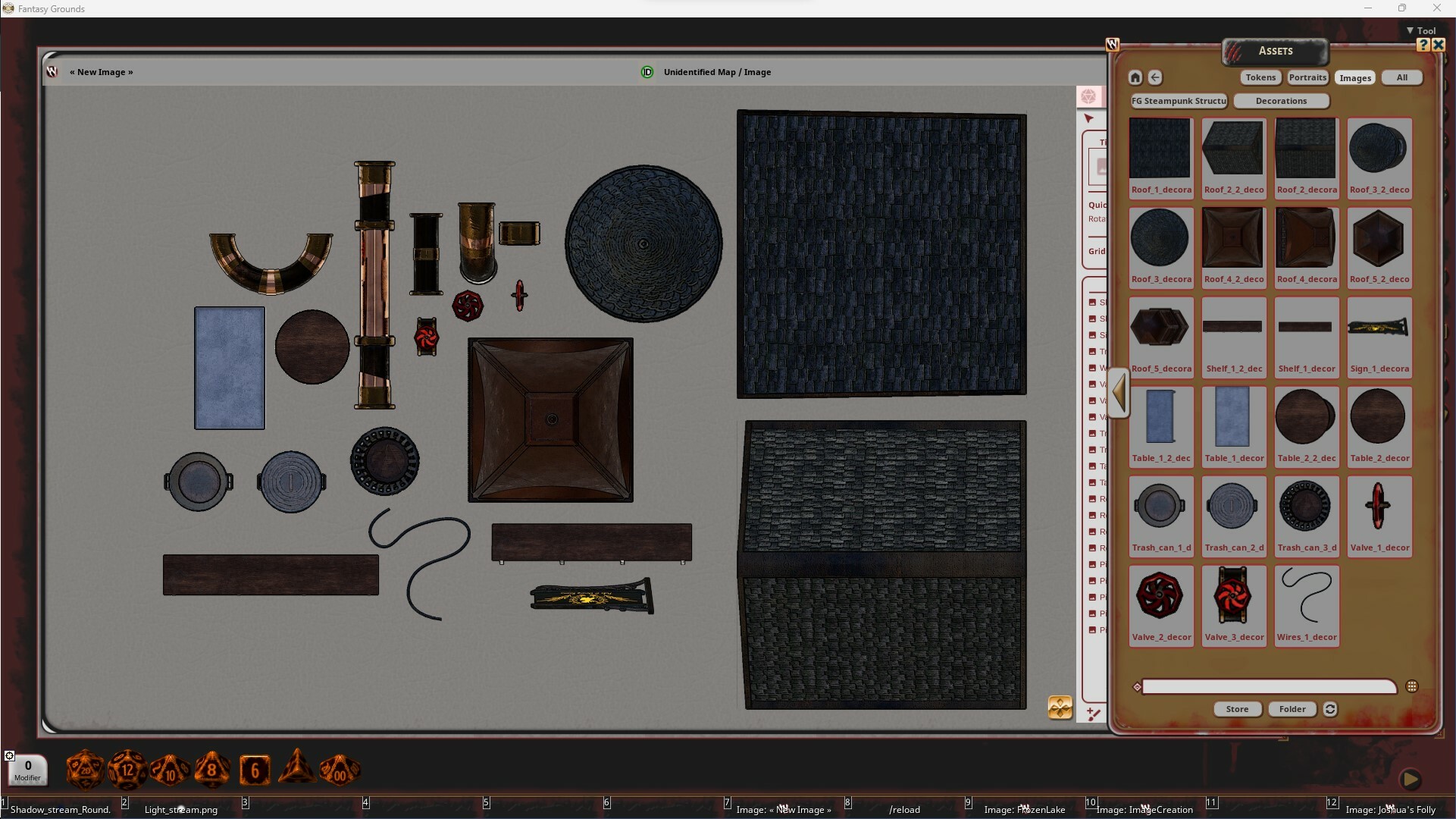Open grid view next to the asset search bar
This screenshot has width=1456, height=819.
pos(1413,686)
